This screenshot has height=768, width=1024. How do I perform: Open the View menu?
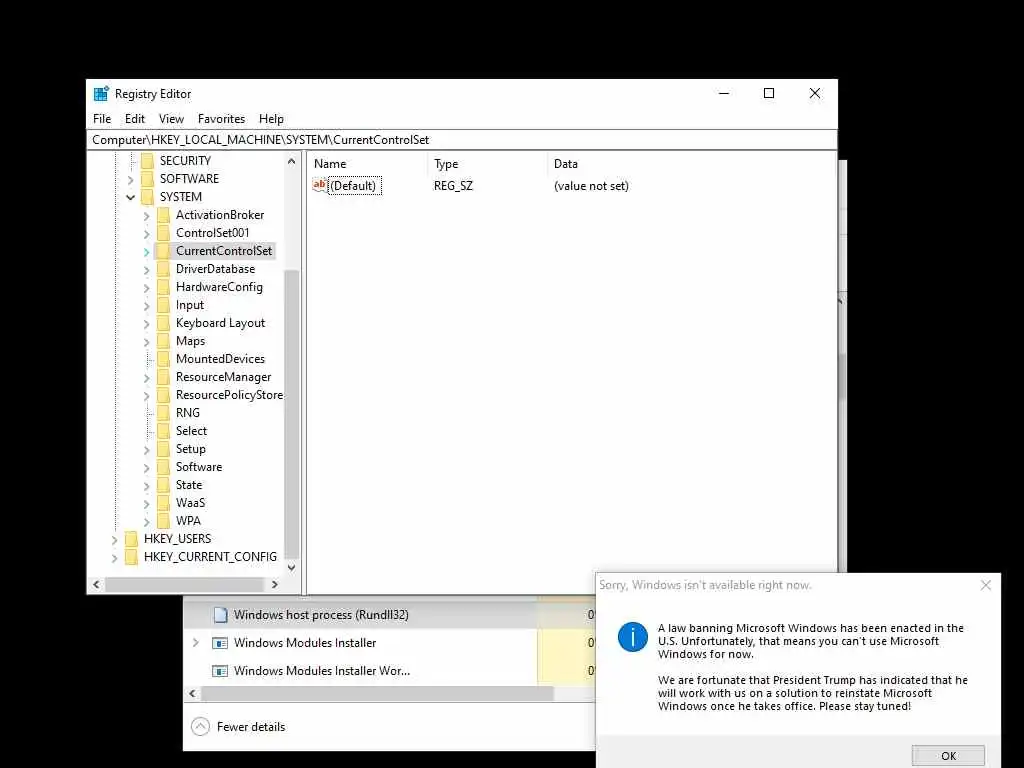tap(171, 119)
